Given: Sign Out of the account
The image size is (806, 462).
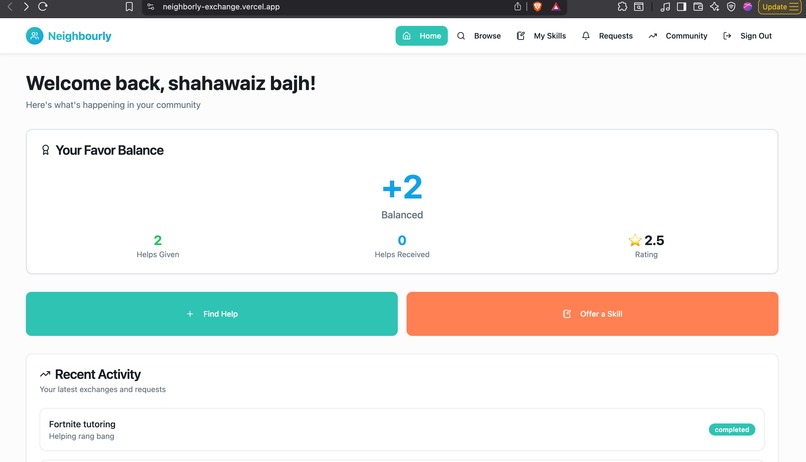Looking at the screenshot, I should [x=747, y=36].
